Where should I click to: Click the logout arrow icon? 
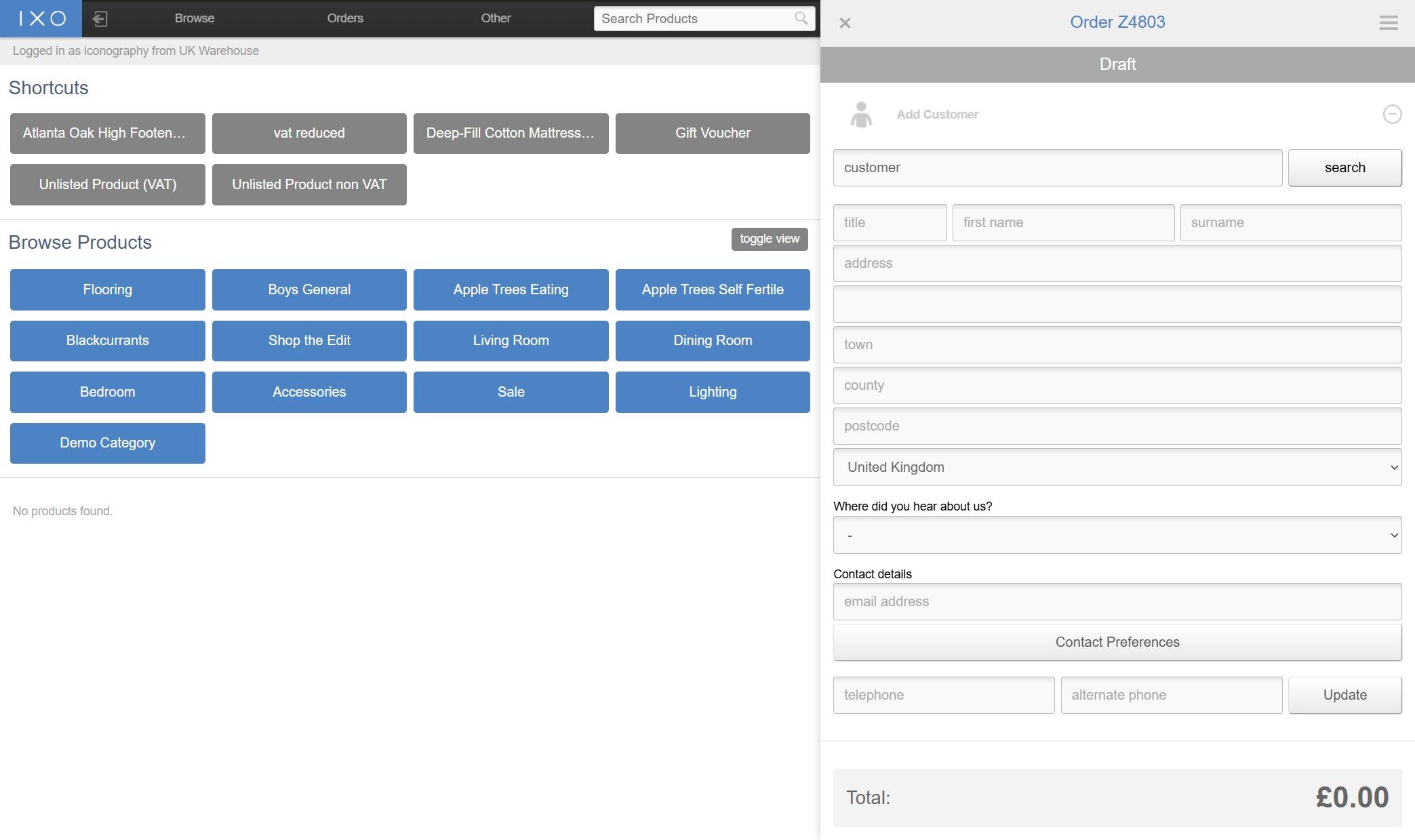click(x=100, y=18)
